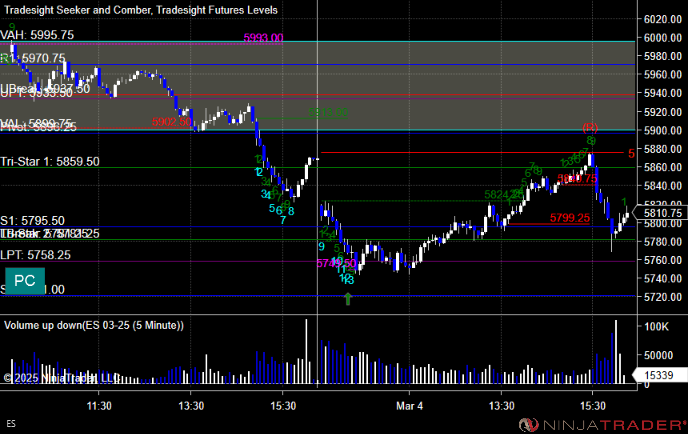Image resolution: width=688 pixels, height=434 pixels.
Task: Click the 100K volume axis label
Action: [x=656, y=327]
